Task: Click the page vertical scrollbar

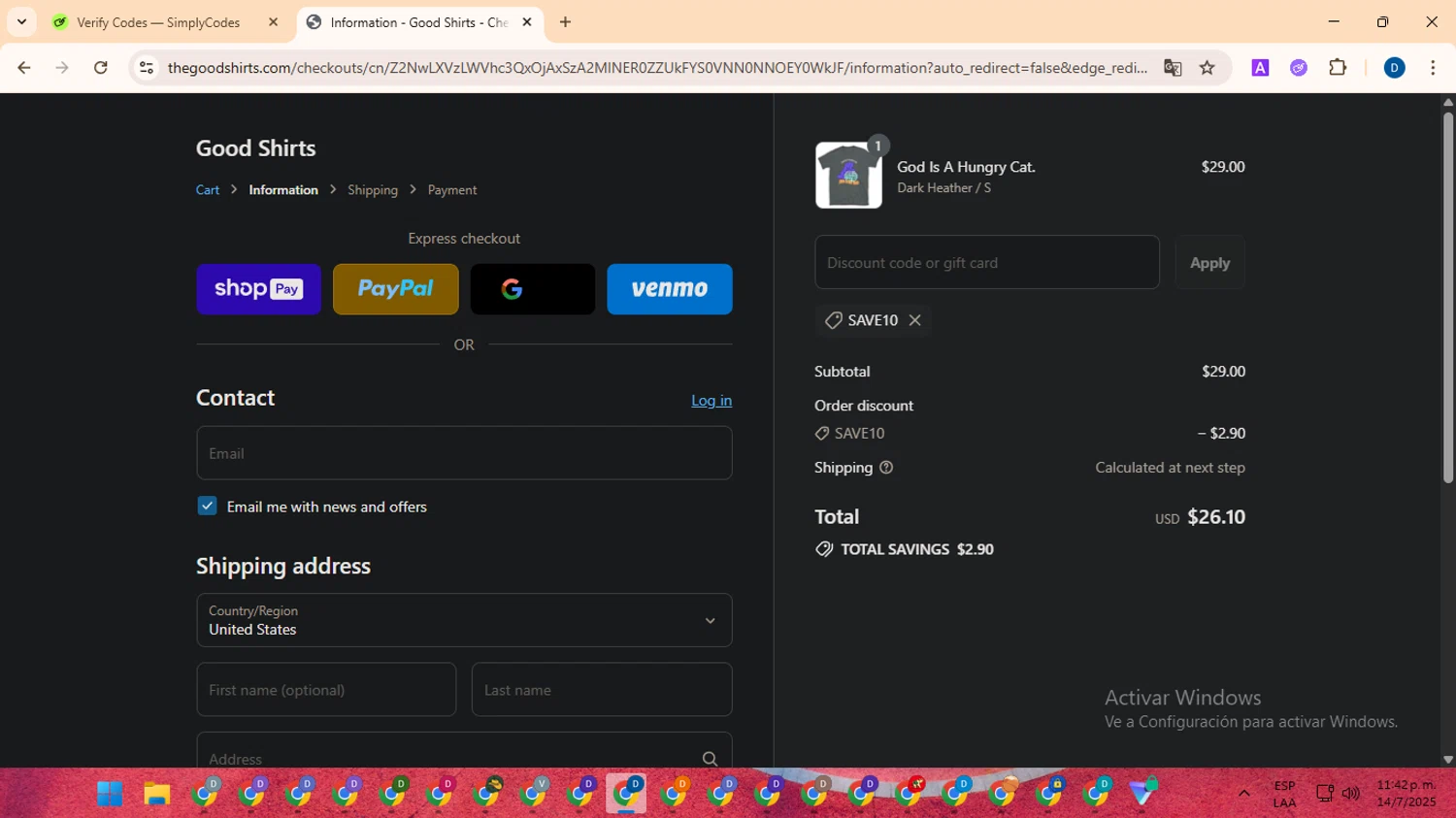Action: coord(1448,297)
